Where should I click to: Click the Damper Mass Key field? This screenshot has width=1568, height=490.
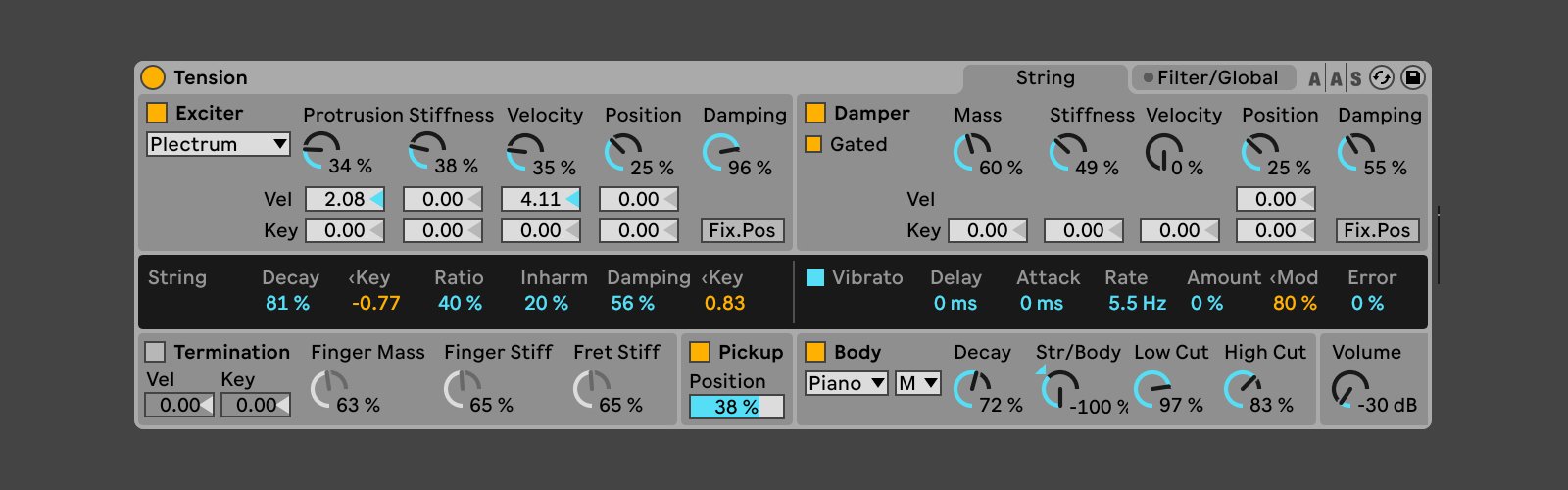click(x=988, y=230)
